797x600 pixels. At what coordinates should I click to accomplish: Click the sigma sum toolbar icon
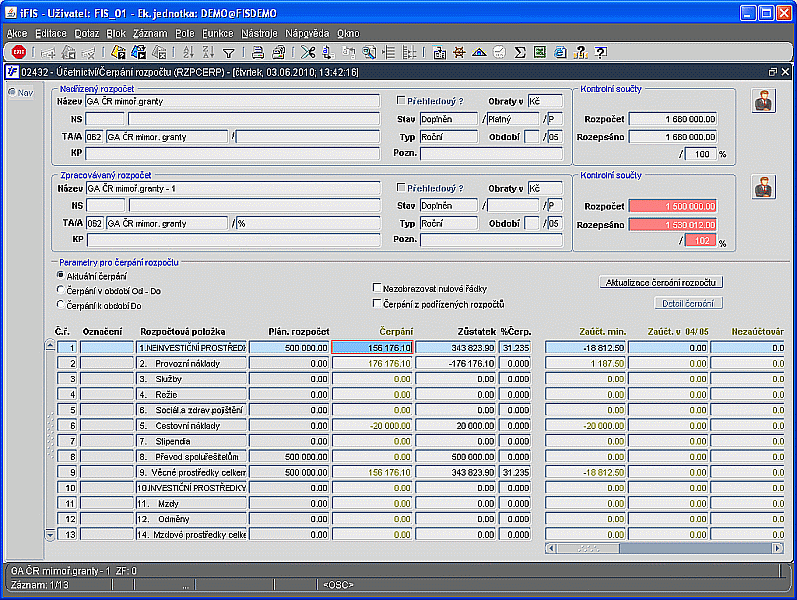[519, 52]
